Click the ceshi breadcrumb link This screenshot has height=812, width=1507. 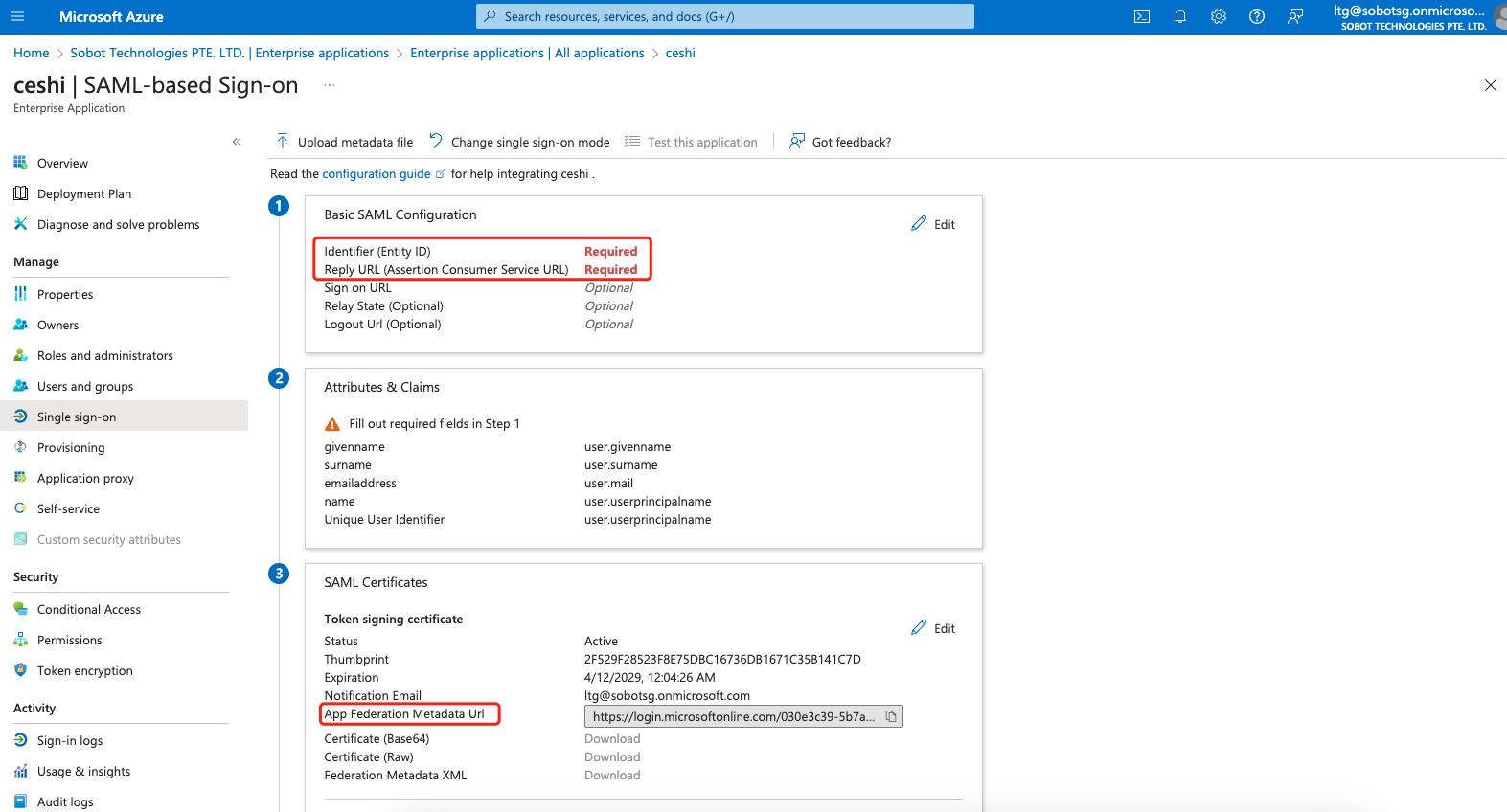coord(680,53)
